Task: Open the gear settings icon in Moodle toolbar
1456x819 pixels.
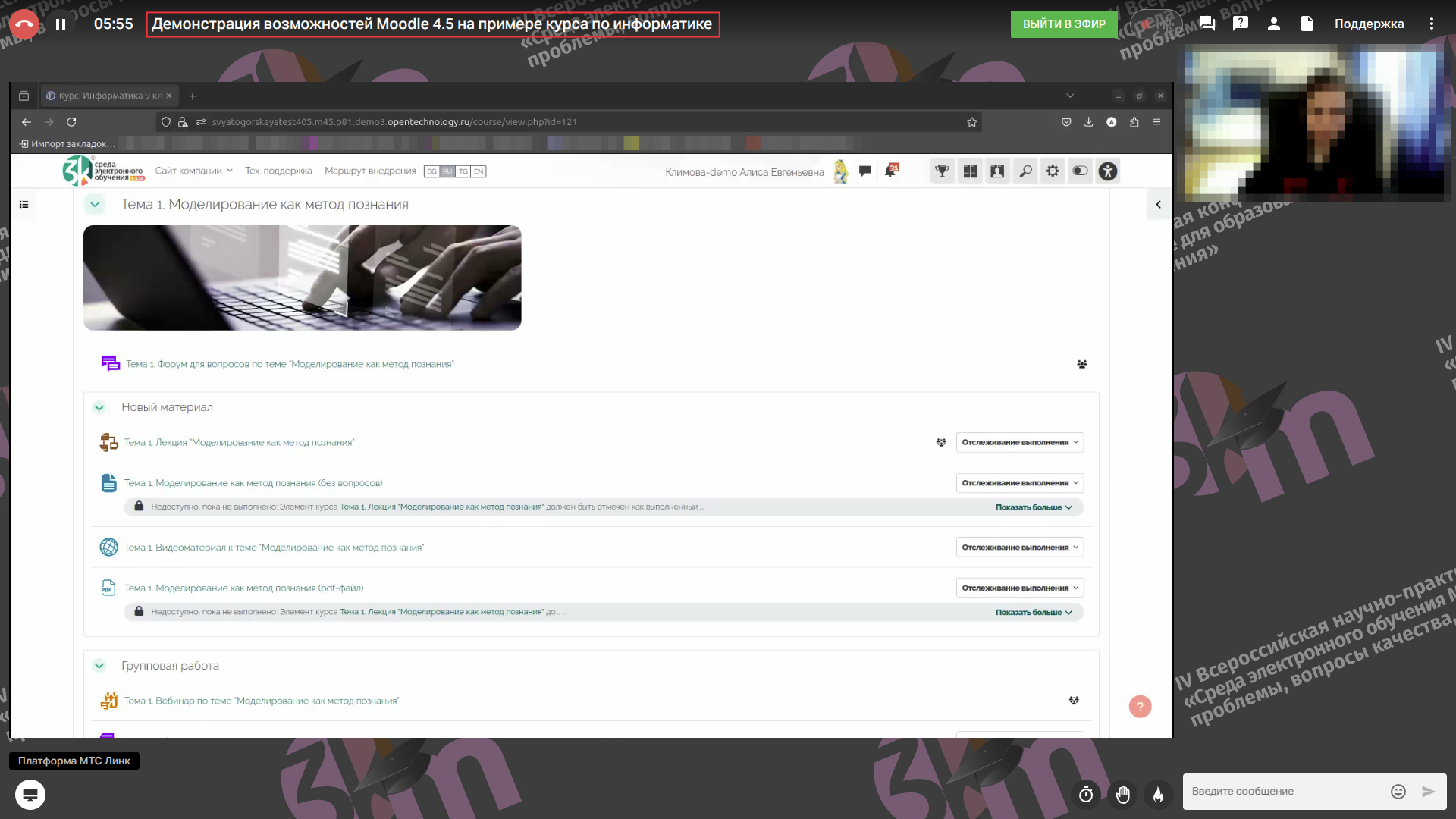Action: point(1053,171)
